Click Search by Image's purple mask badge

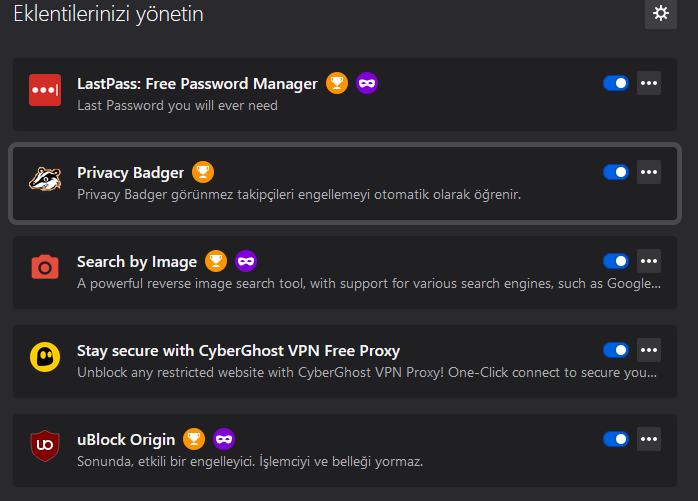pyautogui.click(x=246, y=261)
